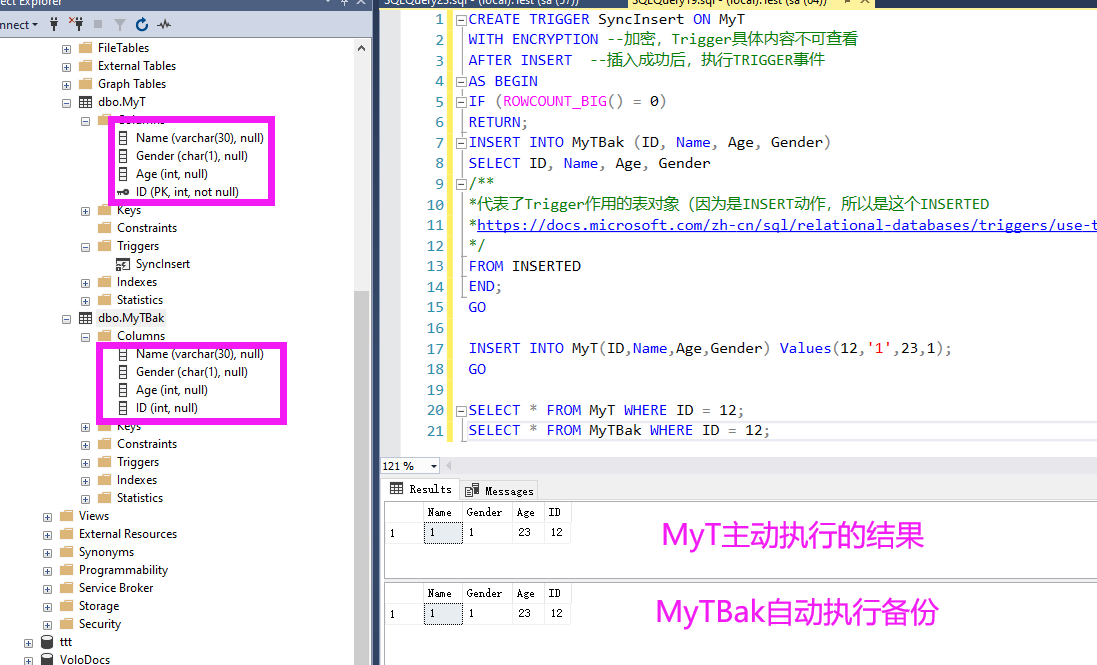
Task: Expand the Views node
Action: click(x=48, y=517)
